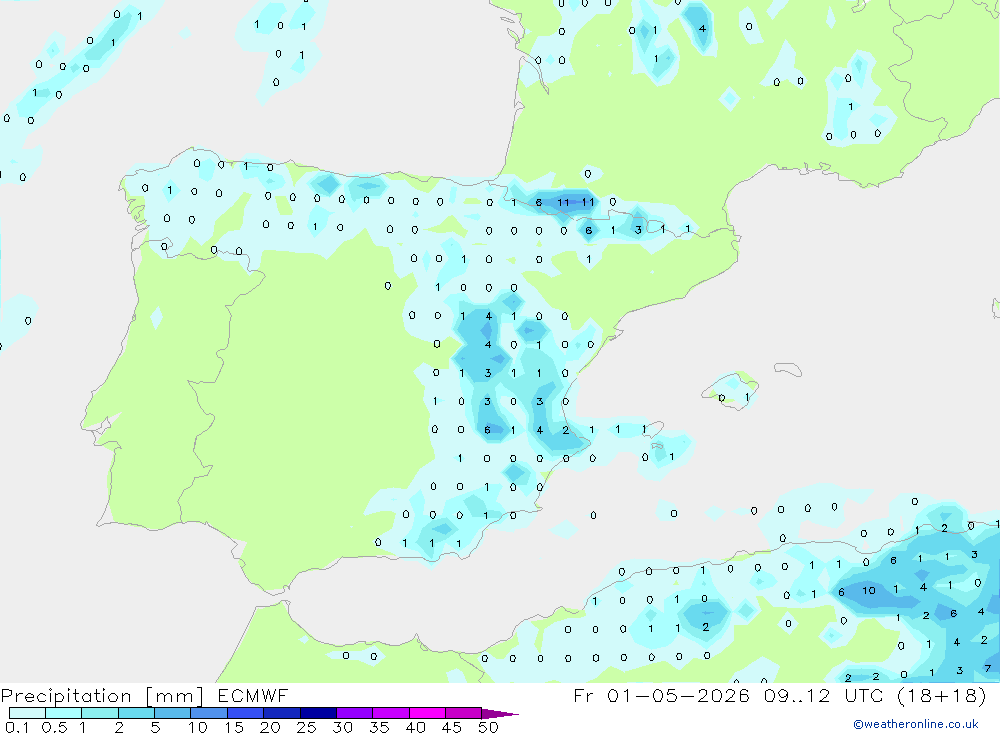Screen dimensions: 1000x733
Task: Click the legend label '15'
Action: 234,727
